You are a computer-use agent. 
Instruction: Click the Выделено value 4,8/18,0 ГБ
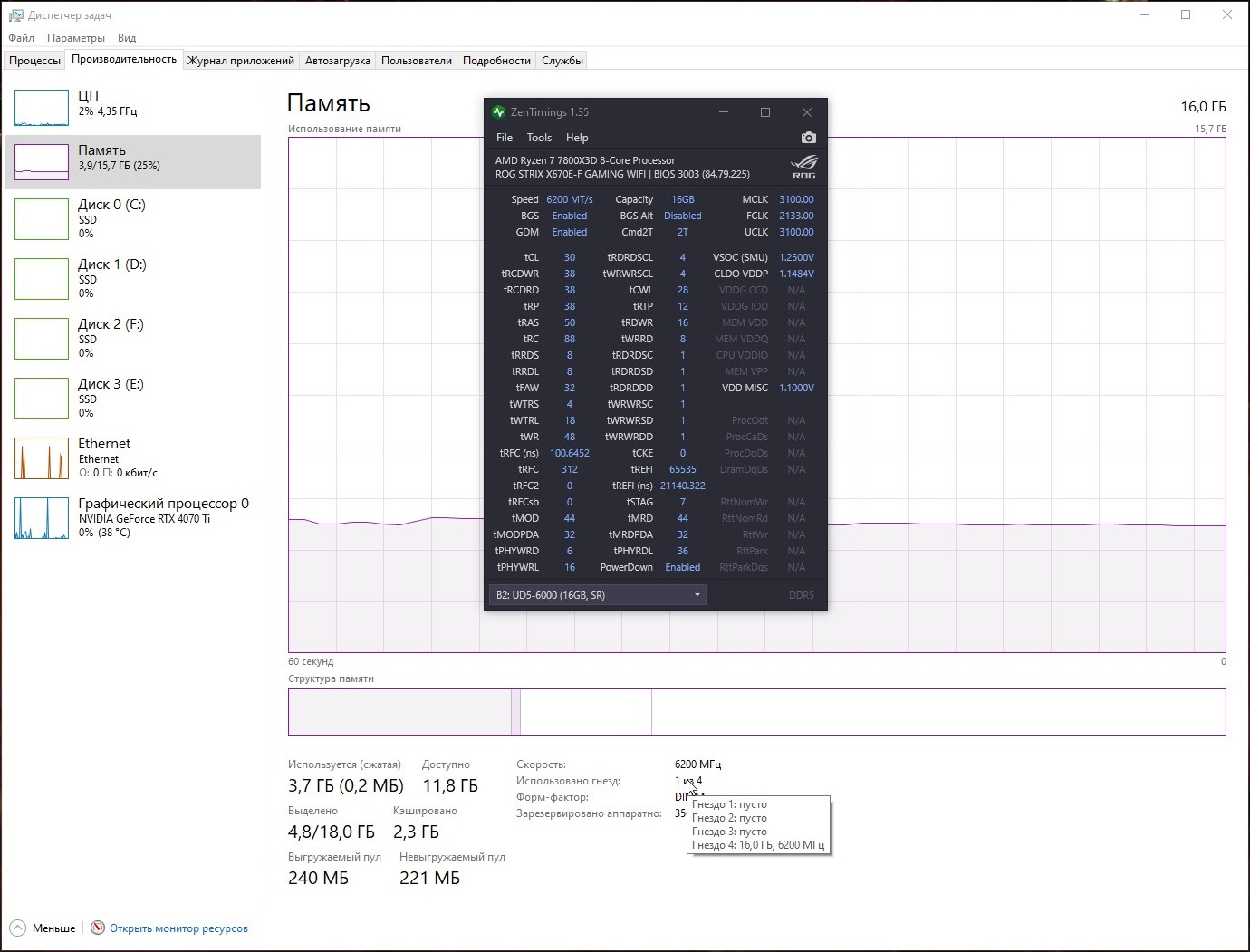332,832
